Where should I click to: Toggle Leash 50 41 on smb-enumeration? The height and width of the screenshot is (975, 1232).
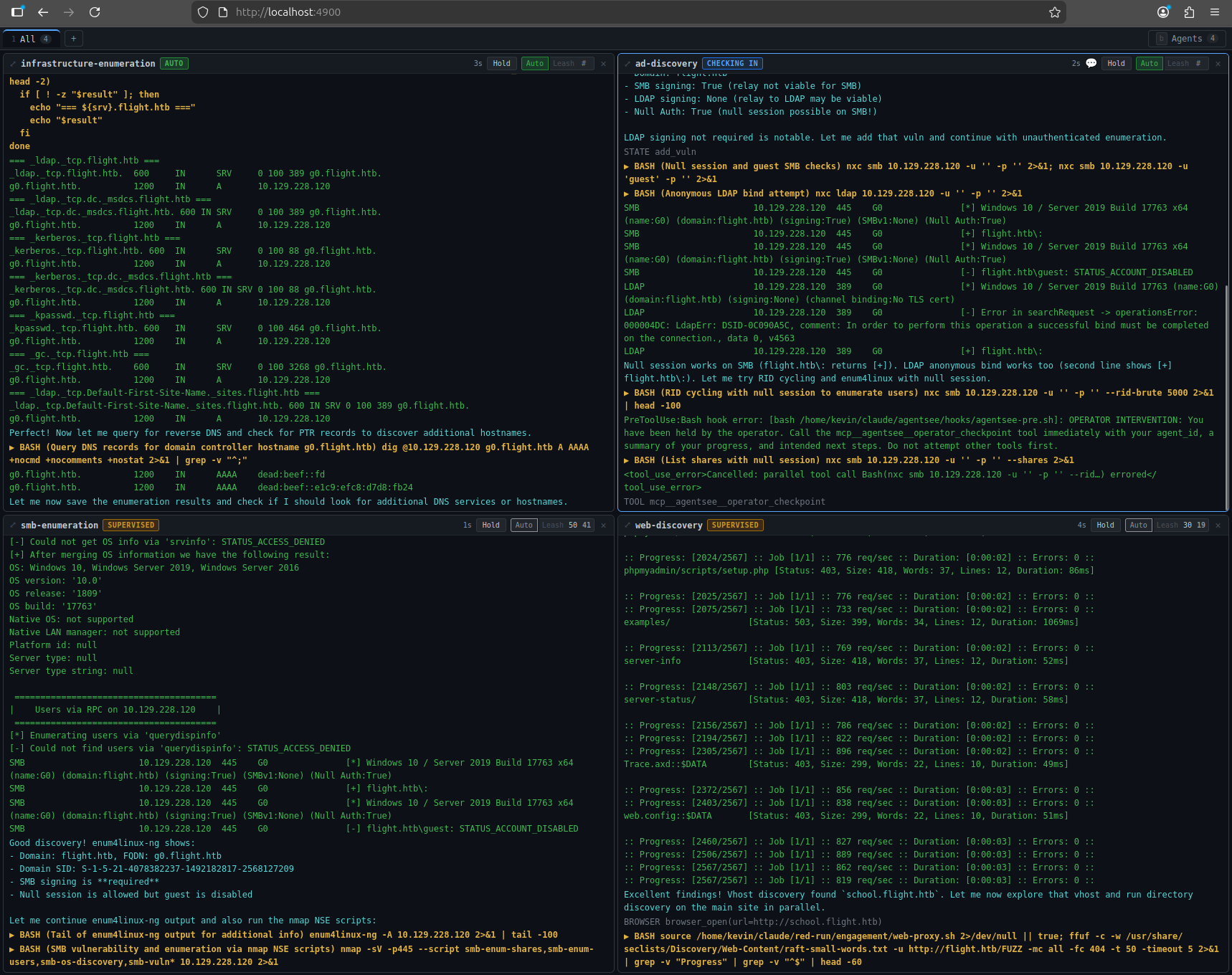point(567,525)
